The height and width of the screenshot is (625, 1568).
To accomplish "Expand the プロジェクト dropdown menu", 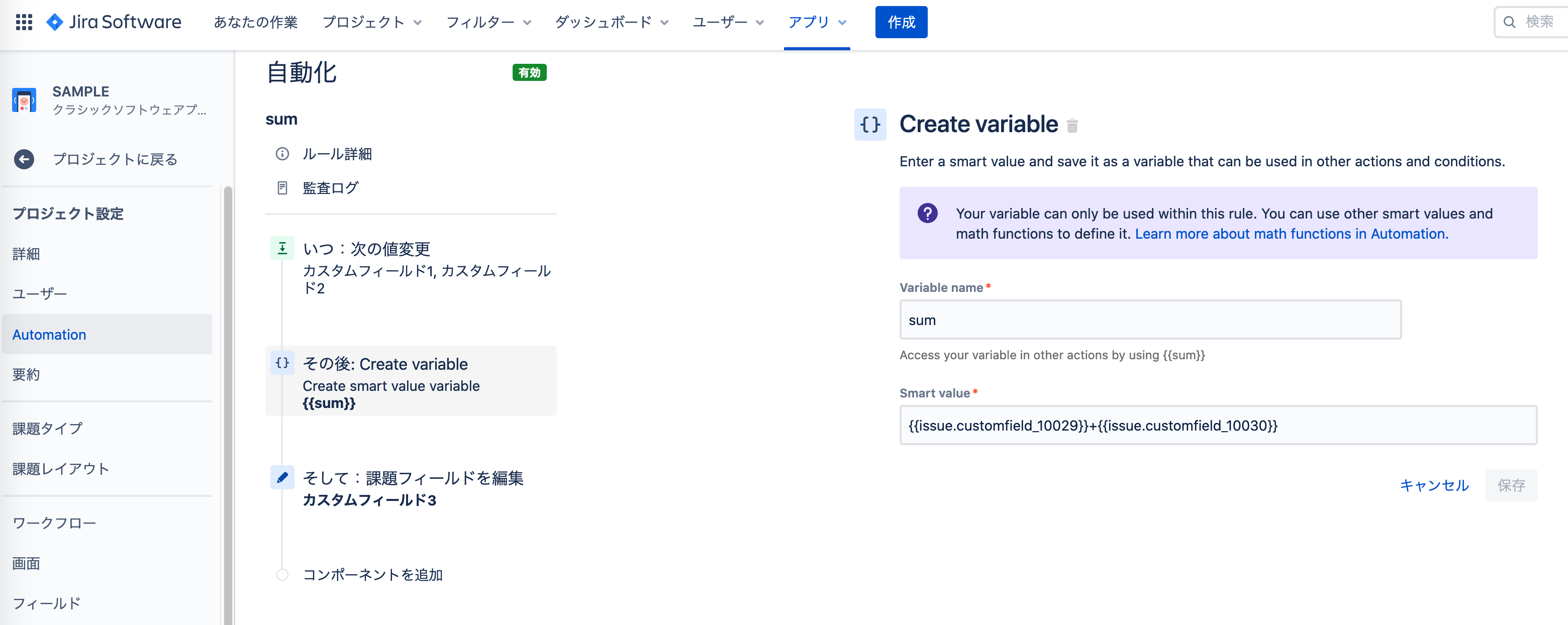I will (372, 22).
